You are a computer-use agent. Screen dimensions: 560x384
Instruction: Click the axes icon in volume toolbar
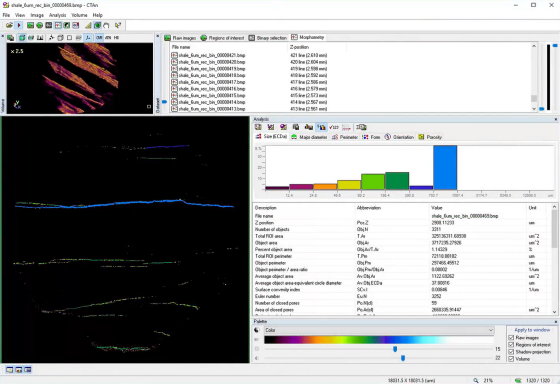(x=88, y=38)
